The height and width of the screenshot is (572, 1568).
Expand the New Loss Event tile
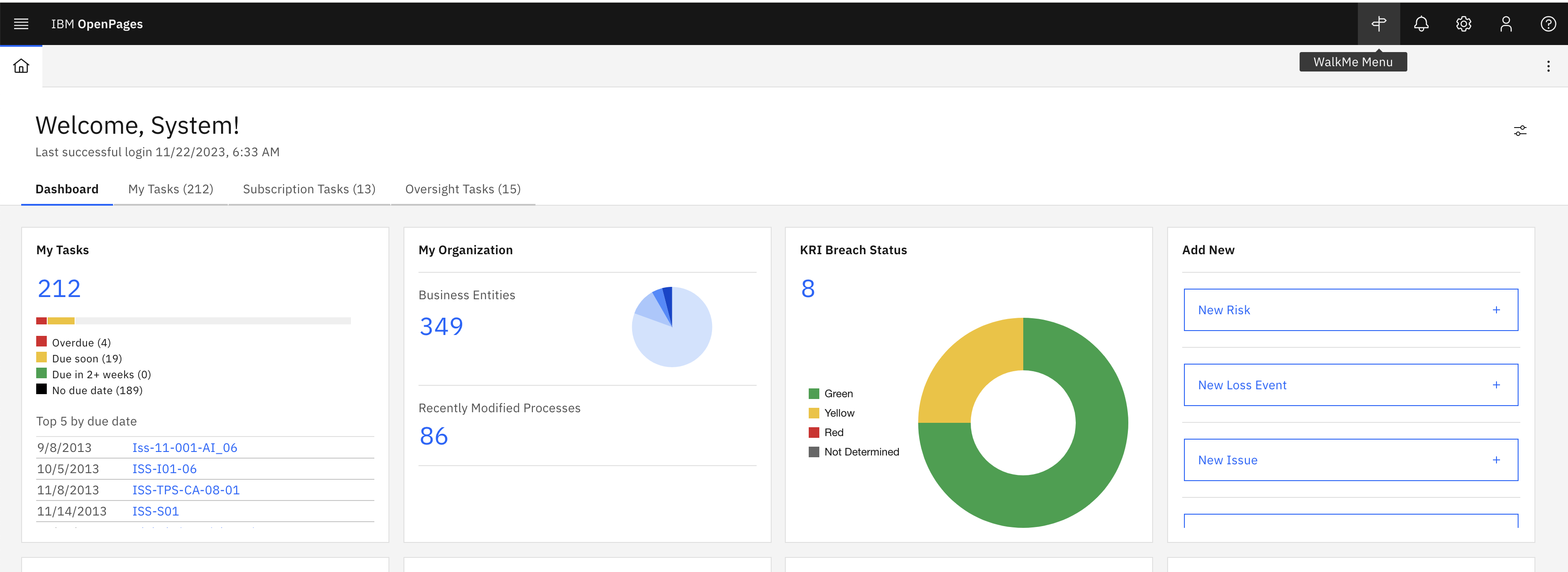(1496, 384)
